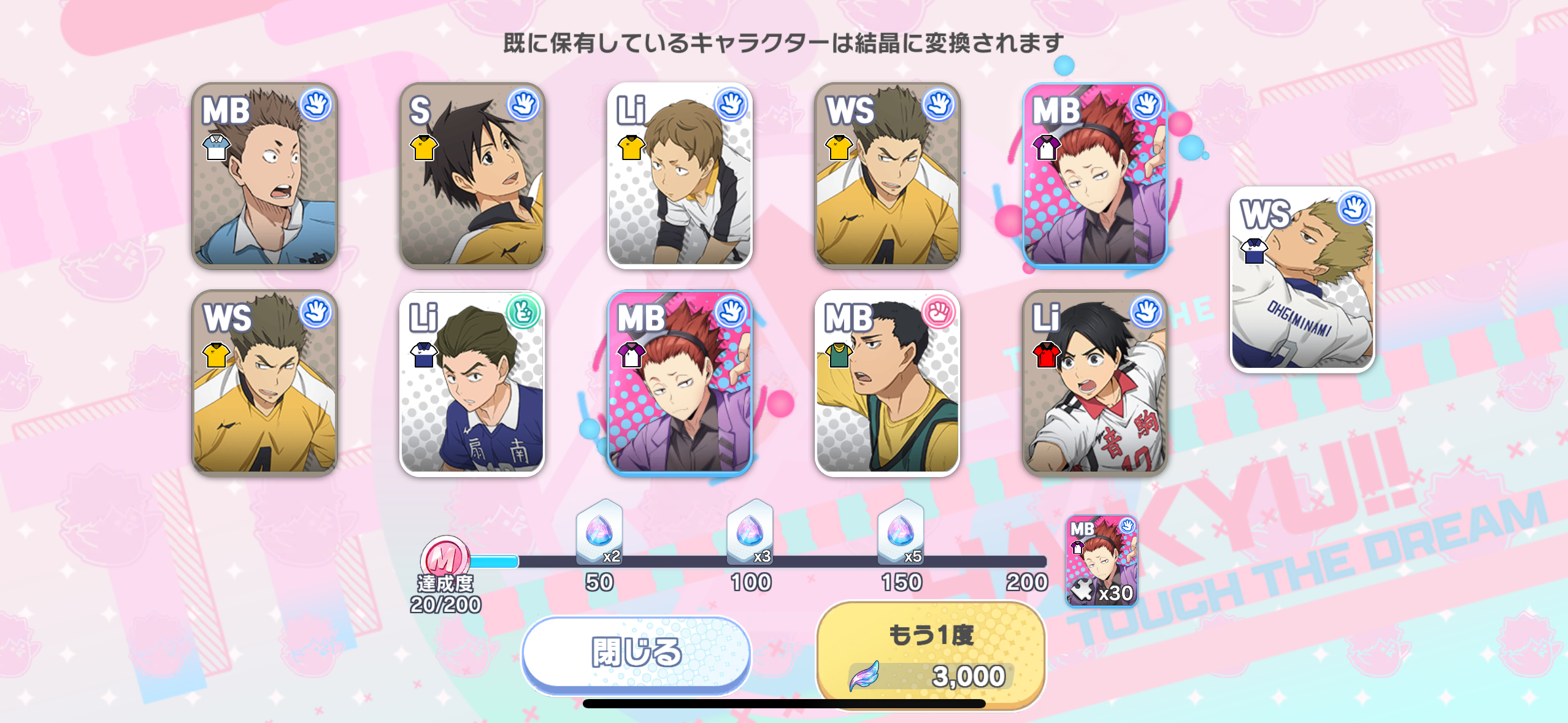
Task: Open the MB x30 puzzle piece reward
Action: coord(1102,561)
